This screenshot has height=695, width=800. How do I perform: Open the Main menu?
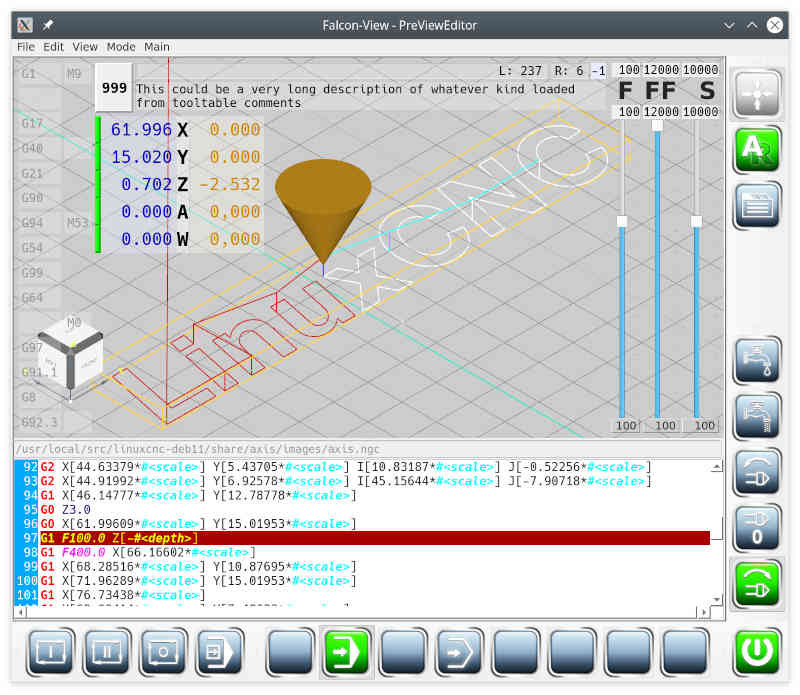(x=157, y=47)
